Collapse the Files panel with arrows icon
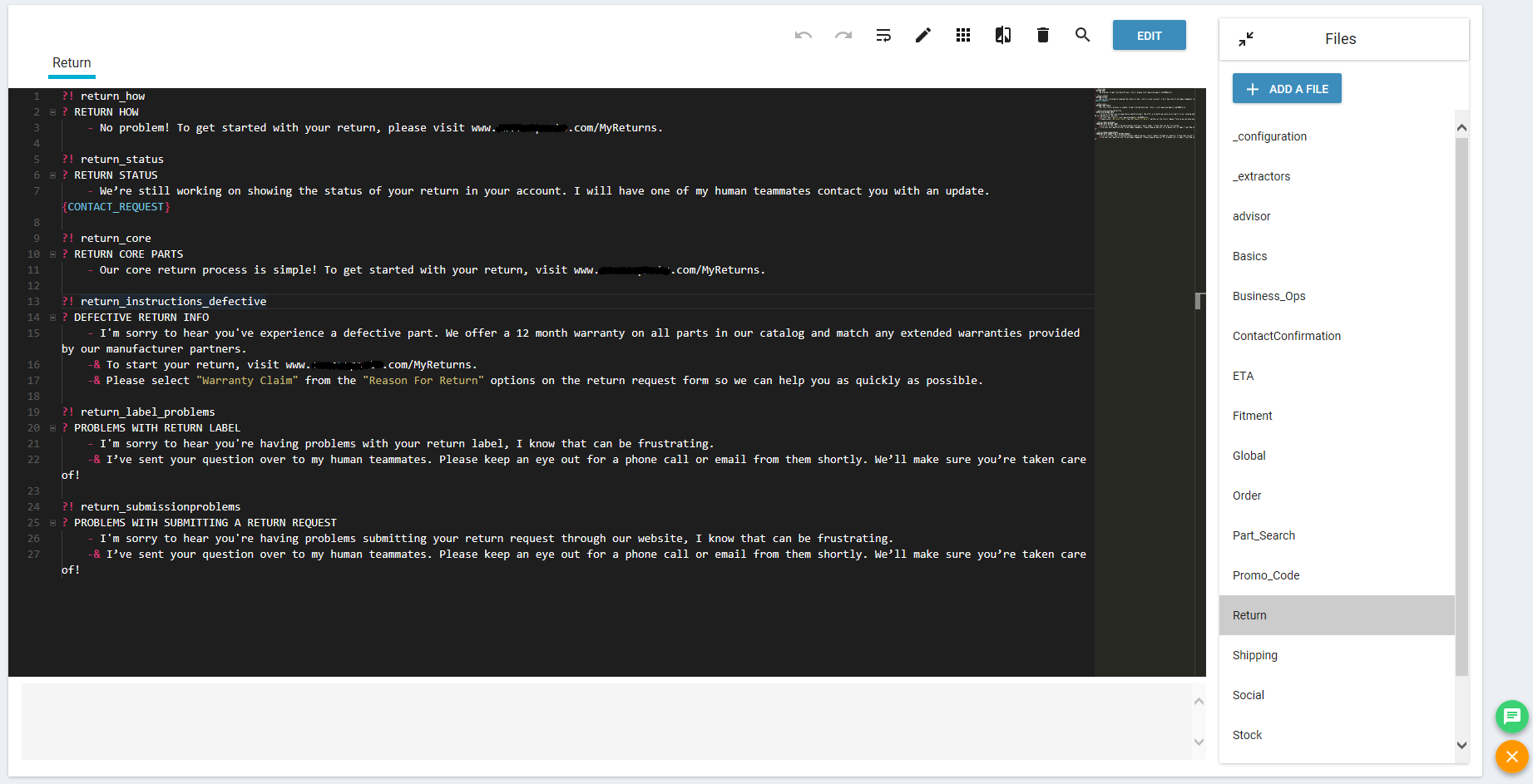1533x784 pixels. [1246, 39]
